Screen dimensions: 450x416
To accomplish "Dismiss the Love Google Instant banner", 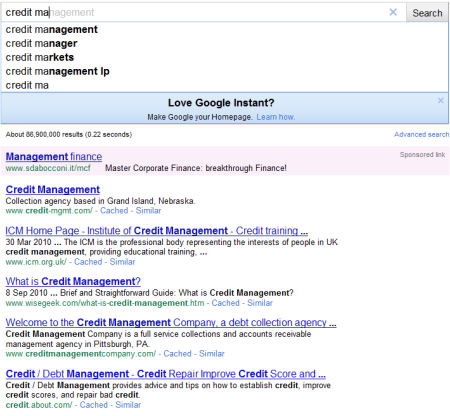I will (441, 100).
